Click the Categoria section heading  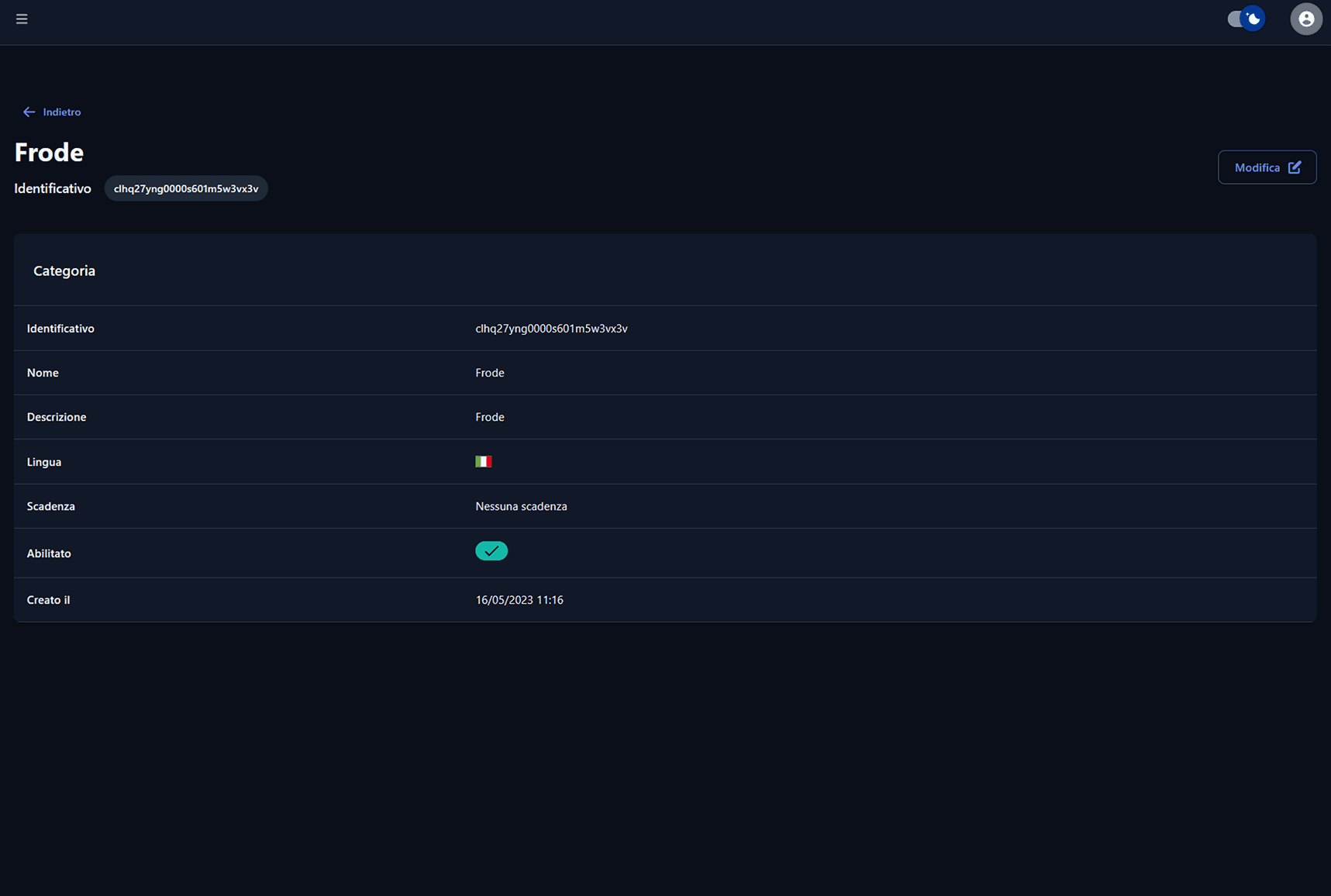pyautogui.click(x=64, y=271)
